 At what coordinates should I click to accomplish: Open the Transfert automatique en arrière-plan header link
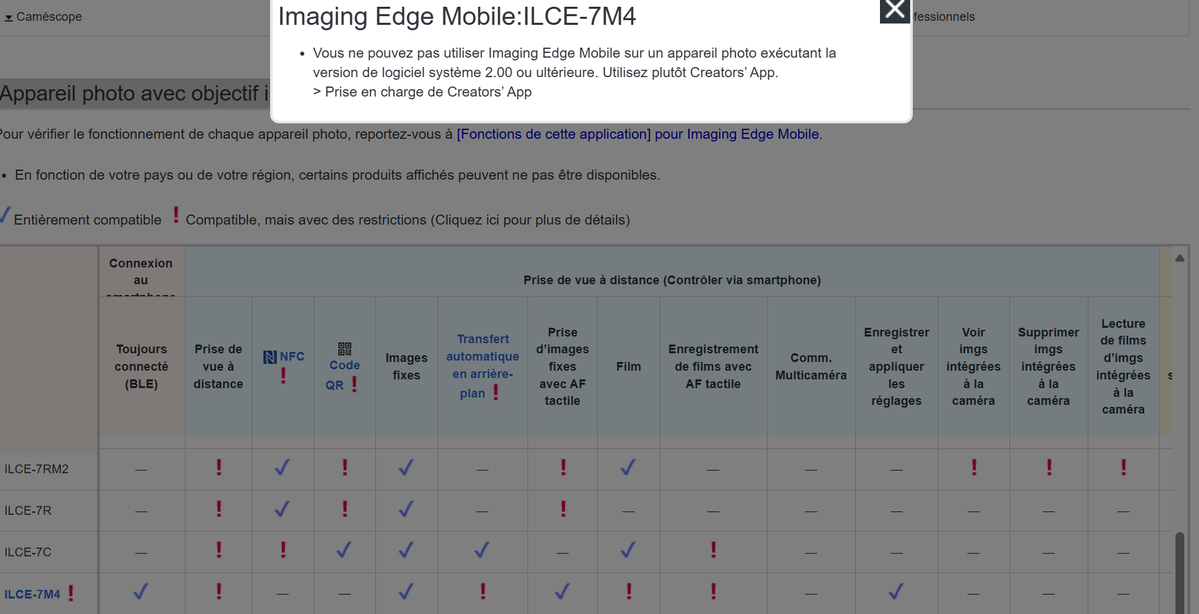pyautogui.click(x=482, y=357)
